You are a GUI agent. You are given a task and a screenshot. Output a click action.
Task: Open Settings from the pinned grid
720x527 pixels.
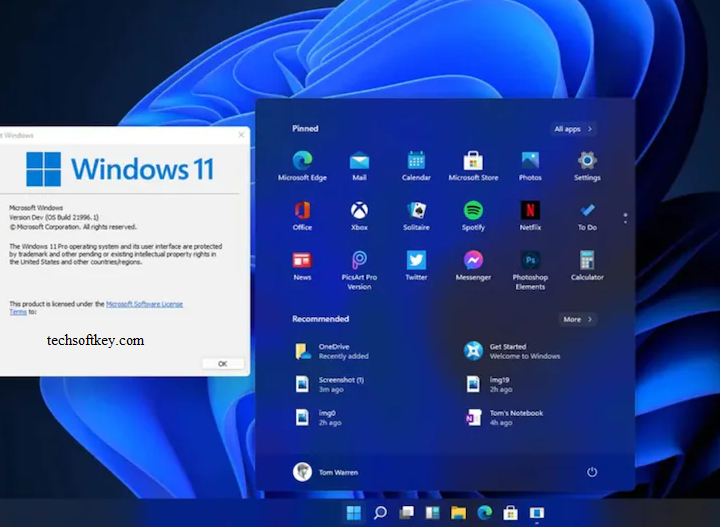click(587, 166)
